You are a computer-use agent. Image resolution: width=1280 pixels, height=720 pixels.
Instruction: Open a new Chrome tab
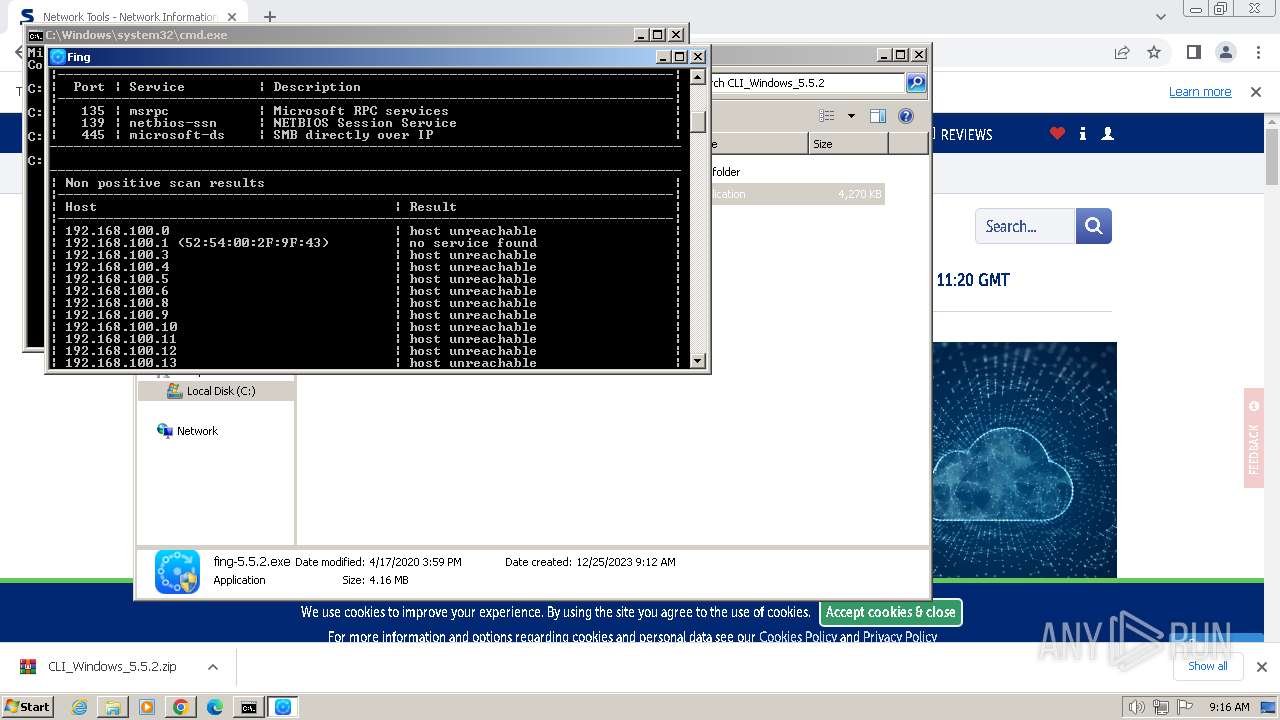click(x=269, y=16)
